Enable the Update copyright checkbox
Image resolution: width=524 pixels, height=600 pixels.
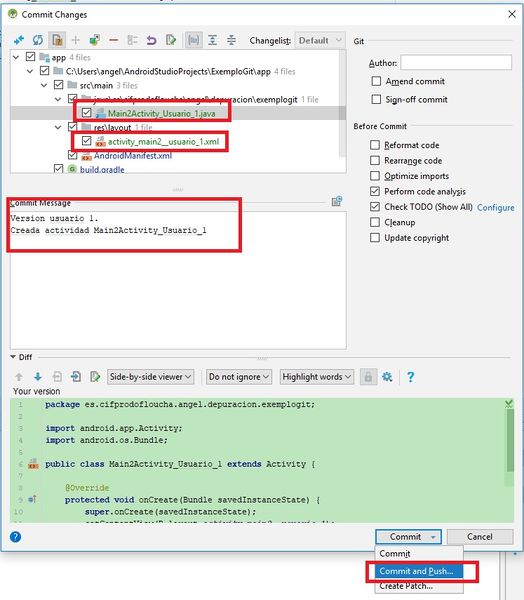(x=375, y=238)
